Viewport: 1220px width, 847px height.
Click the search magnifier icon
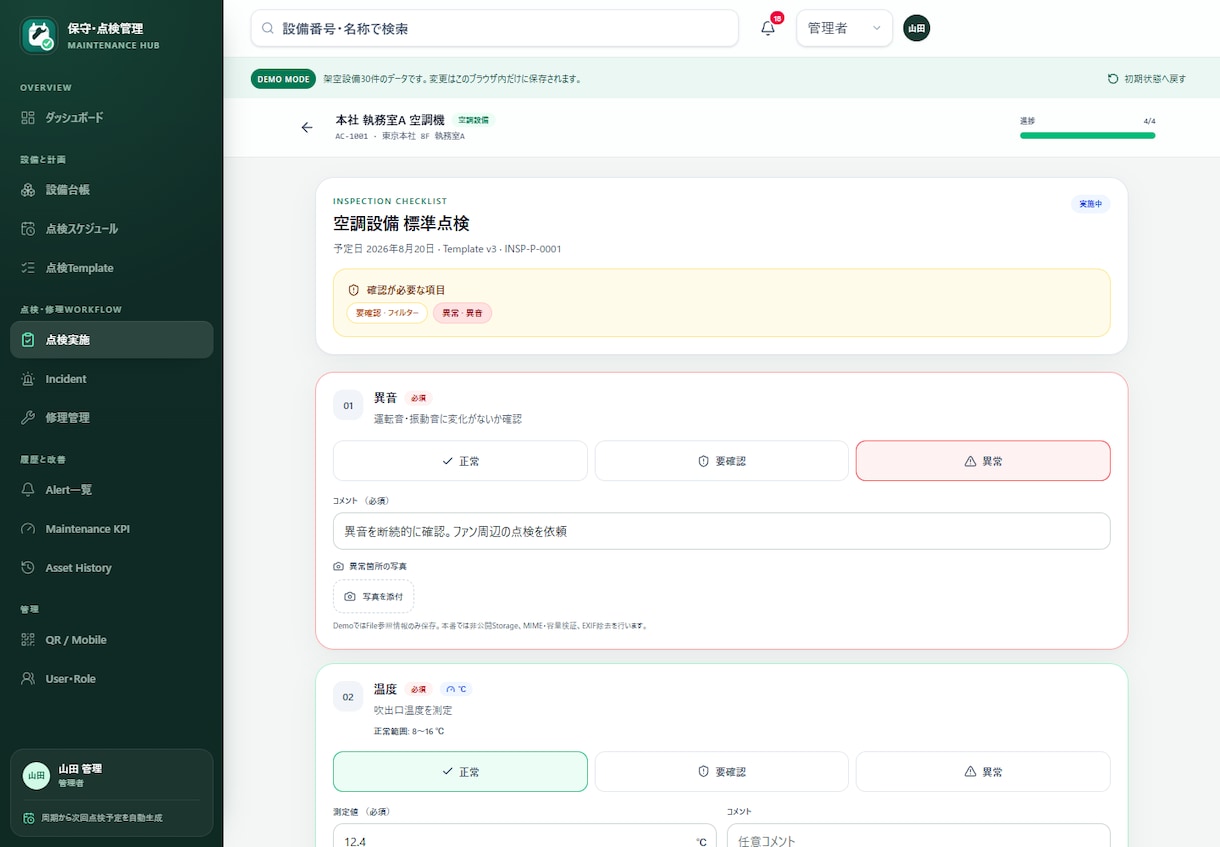click(268, 28)
